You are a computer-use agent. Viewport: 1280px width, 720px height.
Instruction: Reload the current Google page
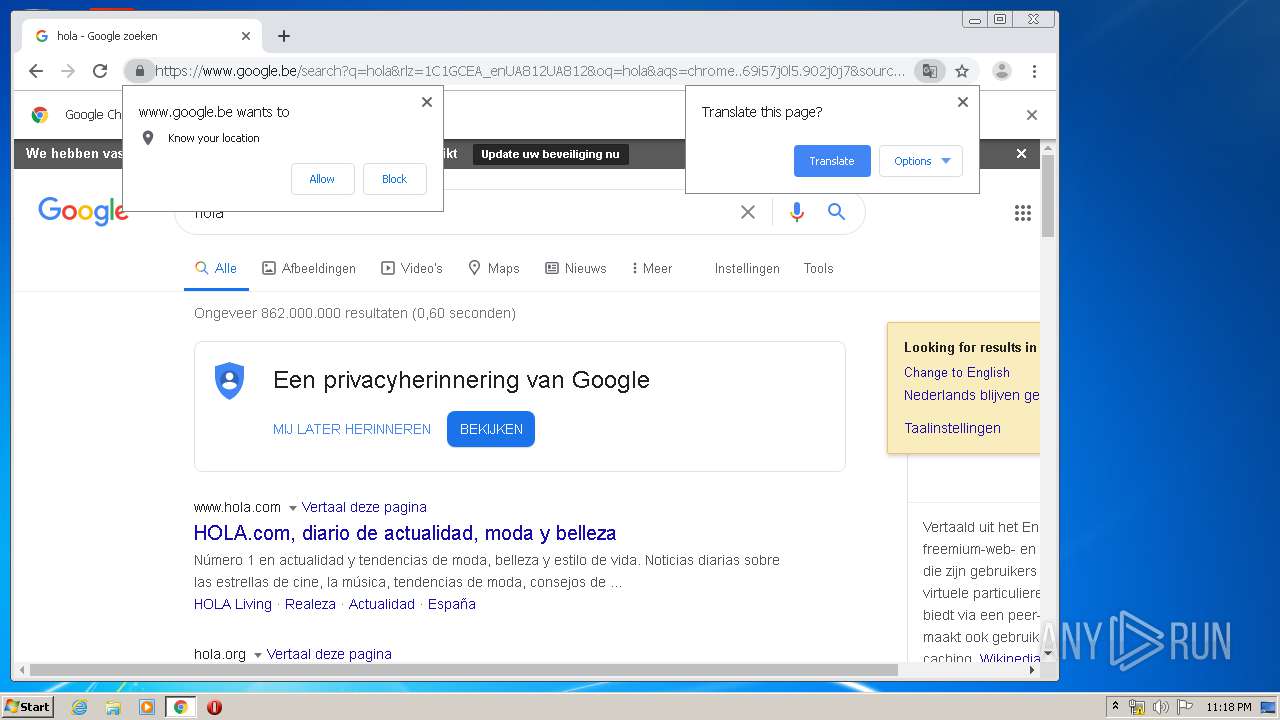click(100, 71)
